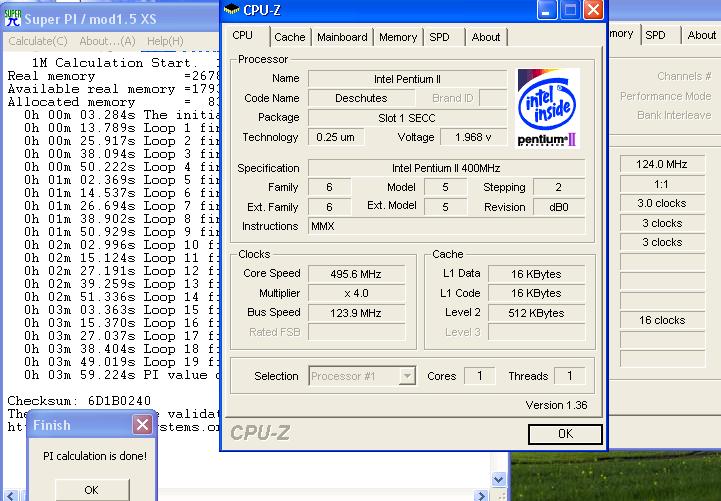Click the 03m 59.224s PI value line
The height and width of the screenshot is (501, 721).
(122, 375)
